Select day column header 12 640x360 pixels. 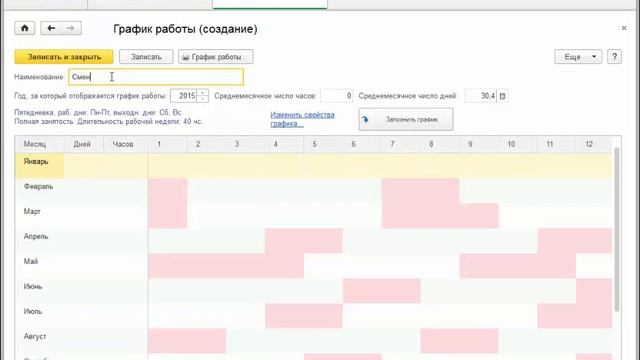coord(594,144)
